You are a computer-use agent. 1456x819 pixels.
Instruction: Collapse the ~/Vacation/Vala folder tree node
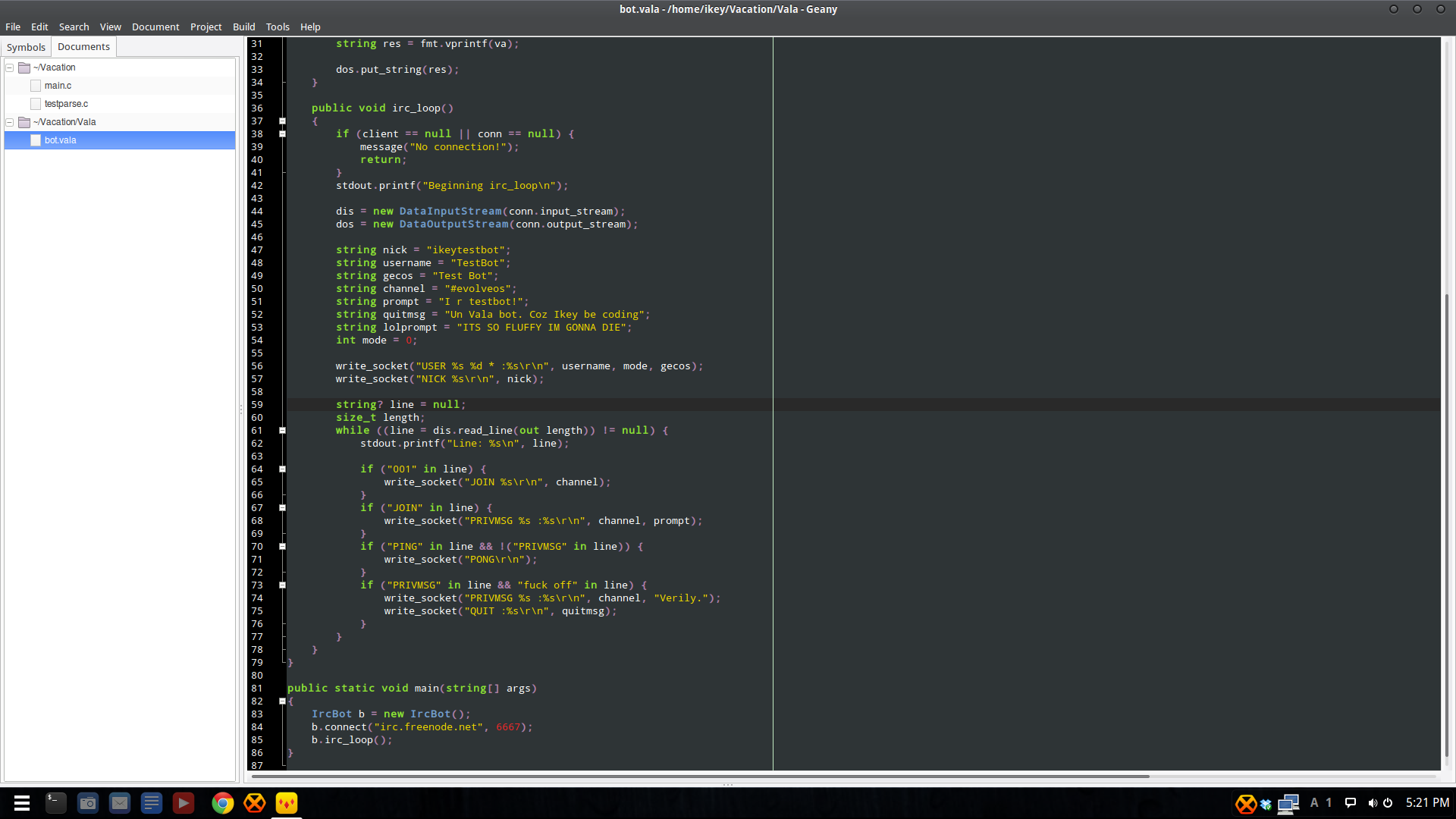(x=10, y=122)
